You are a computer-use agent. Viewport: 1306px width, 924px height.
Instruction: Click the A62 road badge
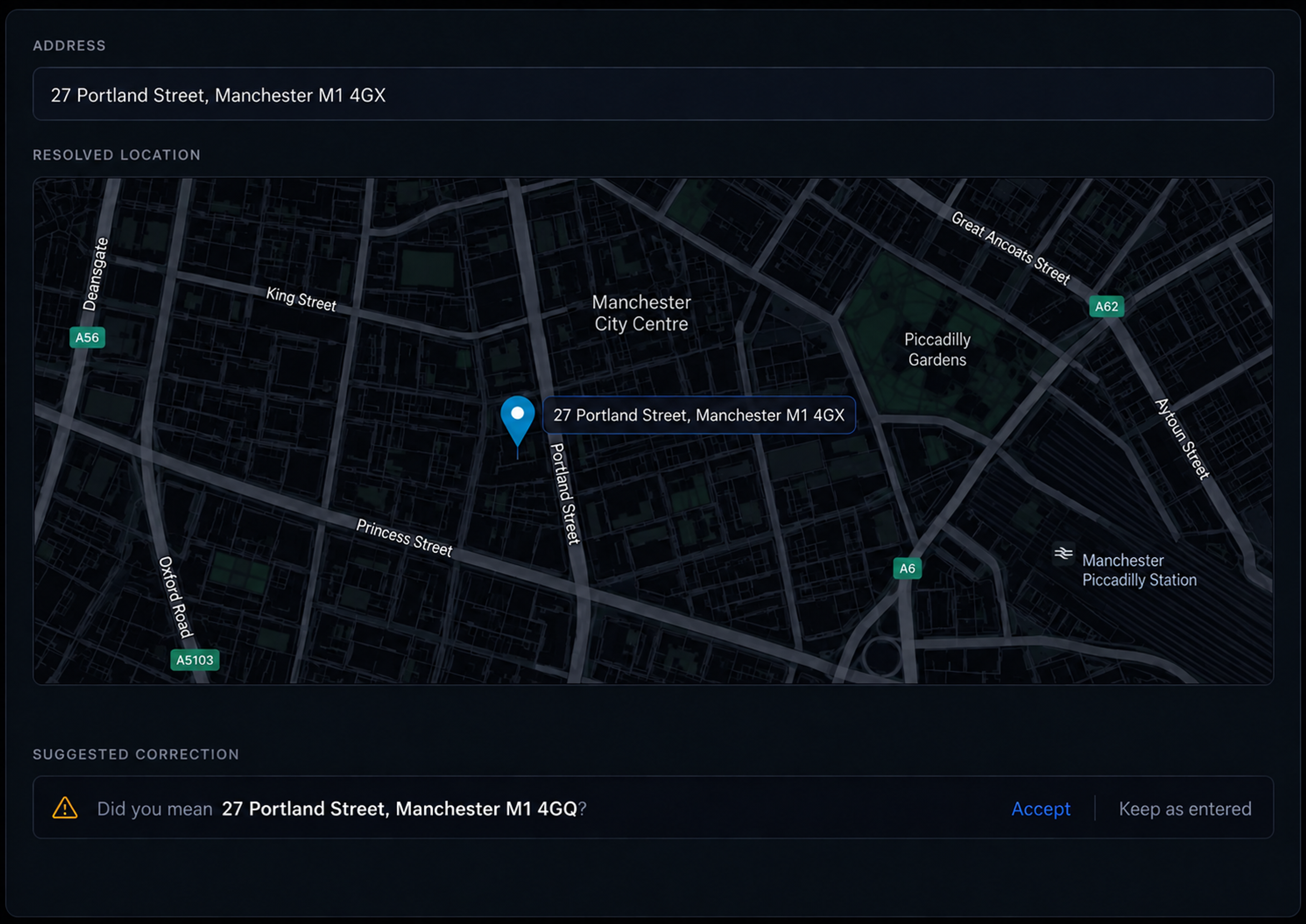pyautogui.click(x=1106, y=306)
